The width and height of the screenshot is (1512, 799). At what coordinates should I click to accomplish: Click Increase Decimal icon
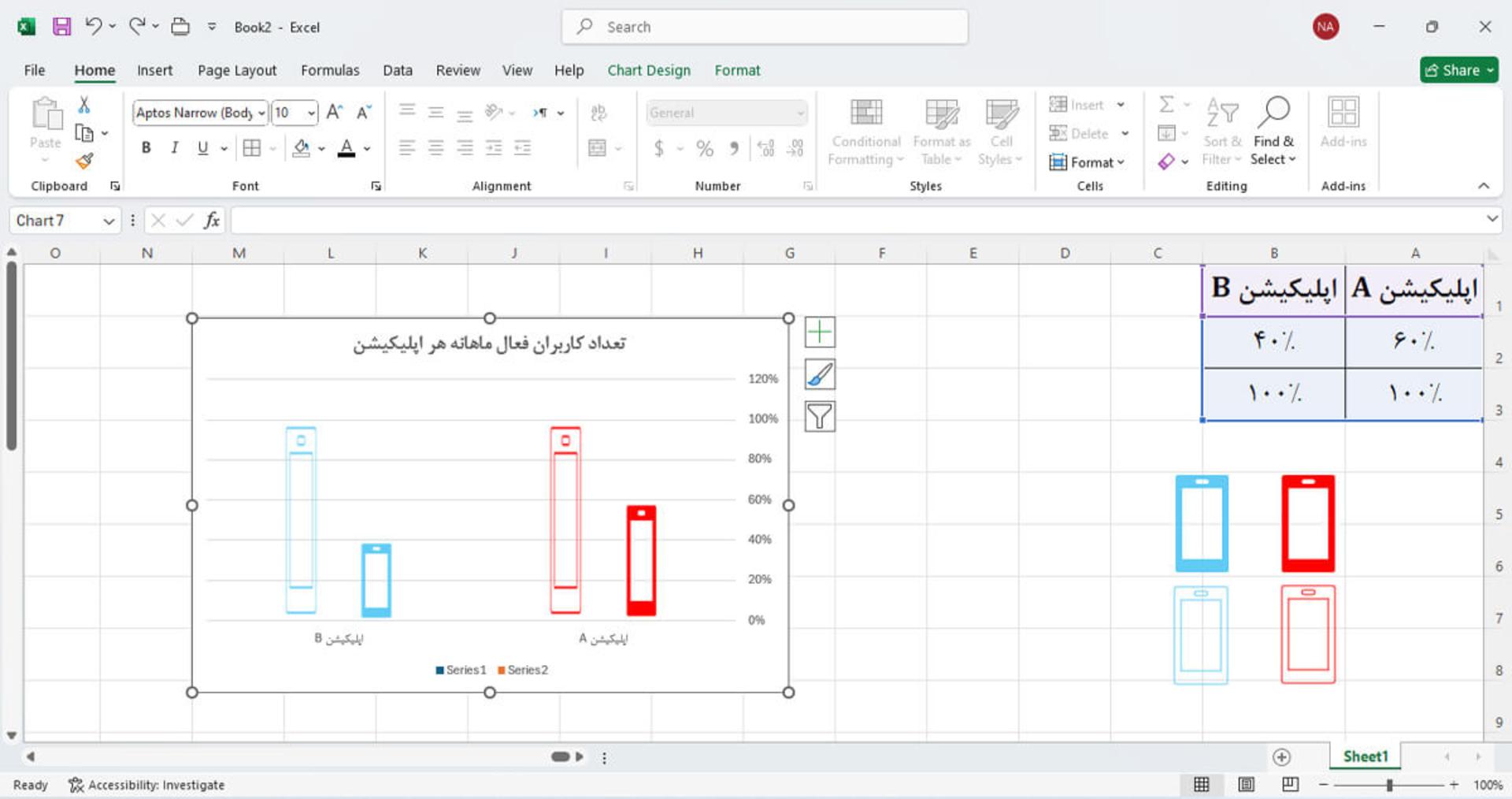(765, 148)
